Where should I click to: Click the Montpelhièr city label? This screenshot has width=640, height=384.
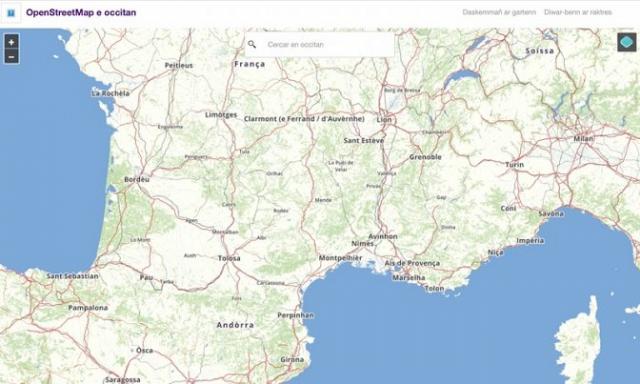point(340,258)
